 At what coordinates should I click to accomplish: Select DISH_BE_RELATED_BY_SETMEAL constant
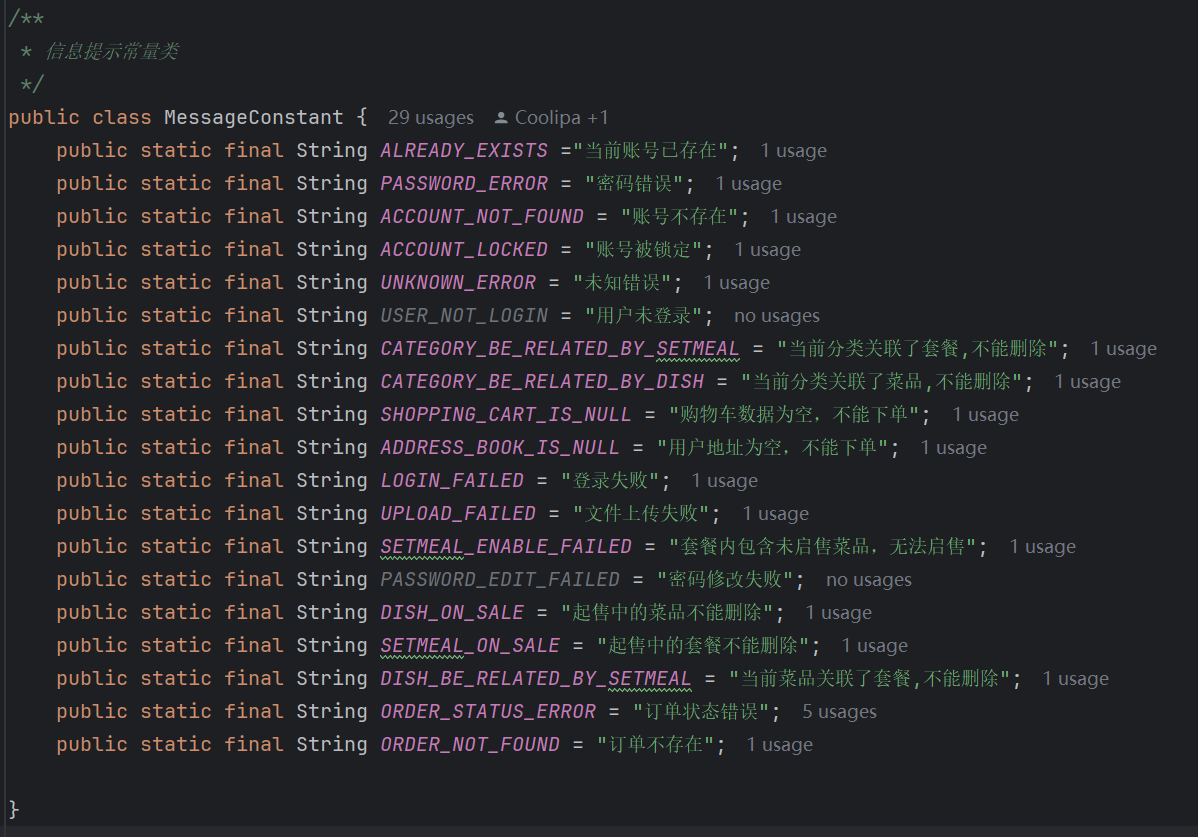[x=536, y=677]
